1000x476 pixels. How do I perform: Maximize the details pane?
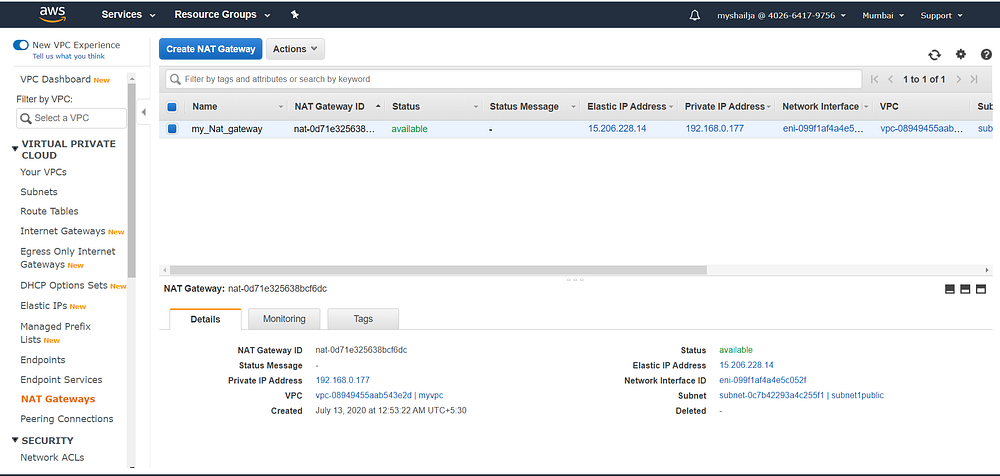pos(981,289)
